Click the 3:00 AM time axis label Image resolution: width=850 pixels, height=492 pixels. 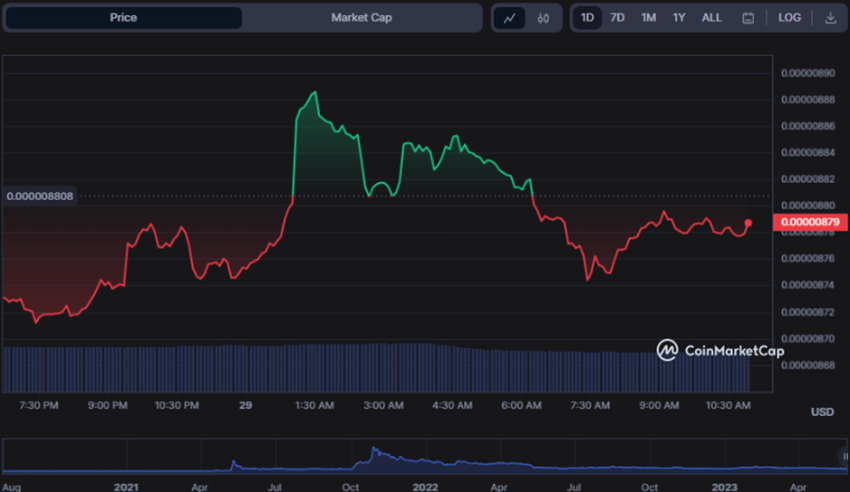click(383, 405)
